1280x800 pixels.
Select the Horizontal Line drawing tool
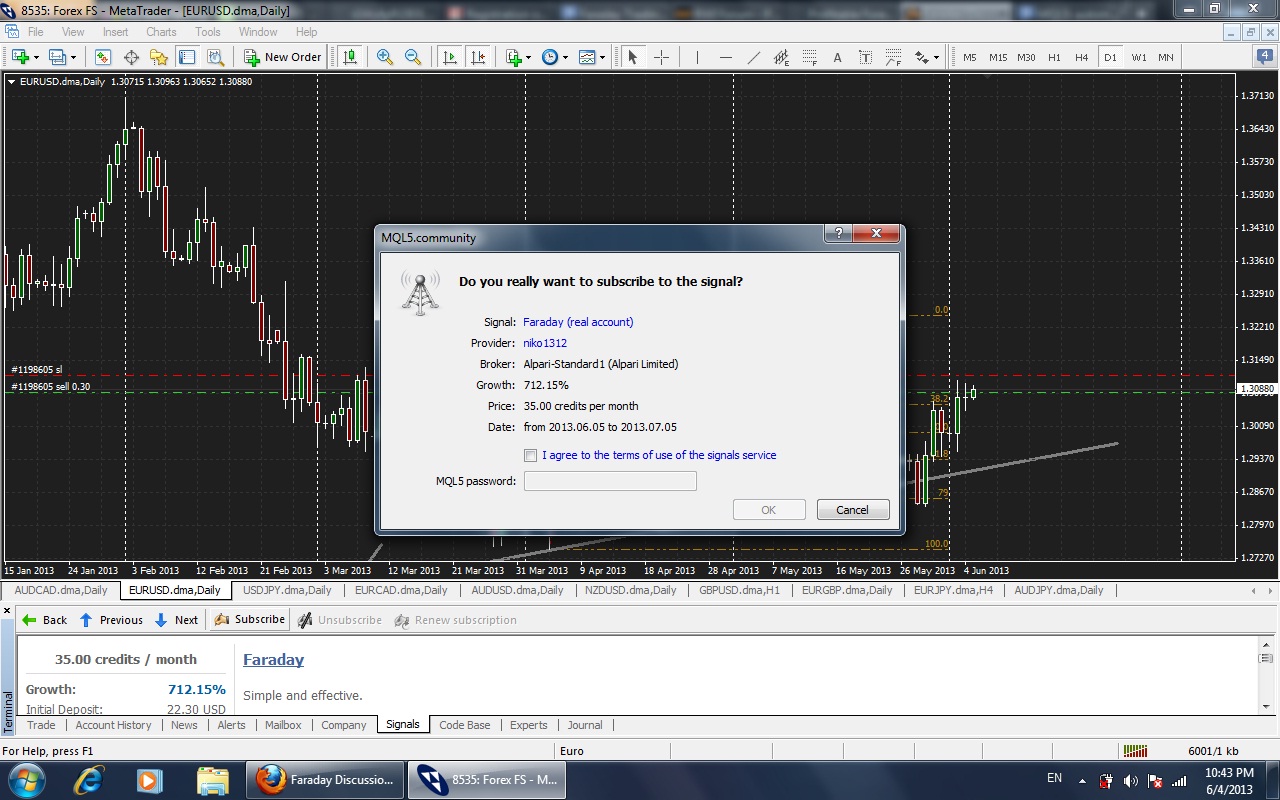coord(725,57)
